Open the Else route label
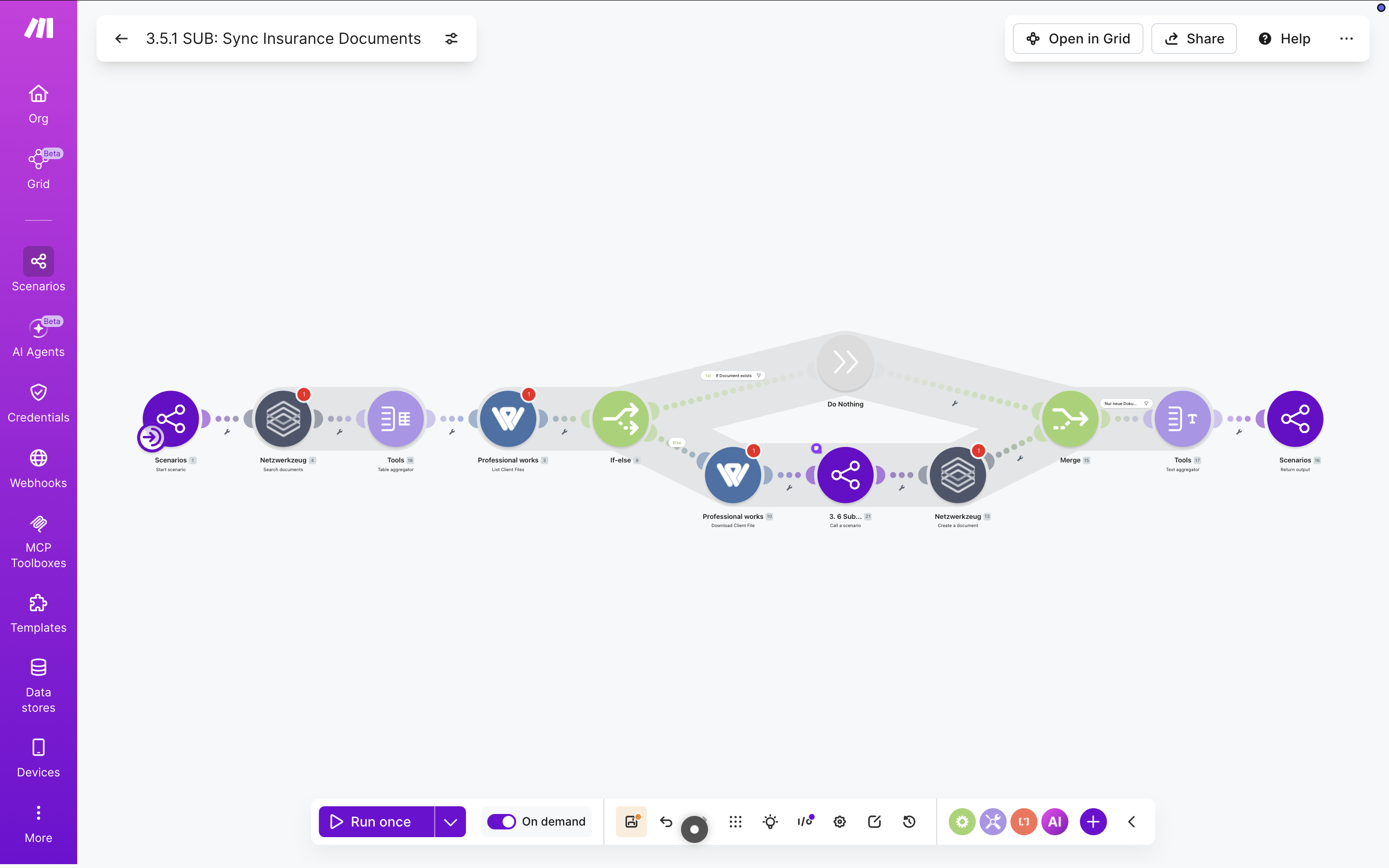 pos(677,443)
